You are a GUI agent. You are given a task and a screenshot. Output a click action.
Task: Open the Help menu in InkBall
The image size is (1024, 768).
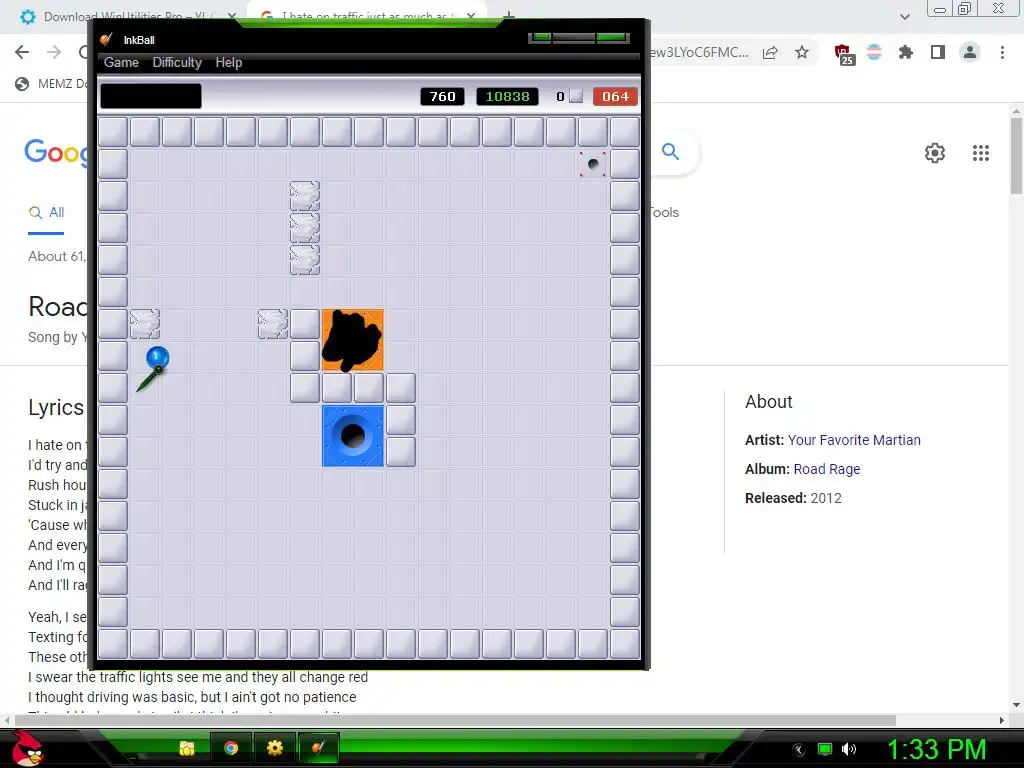coord(229,63)
